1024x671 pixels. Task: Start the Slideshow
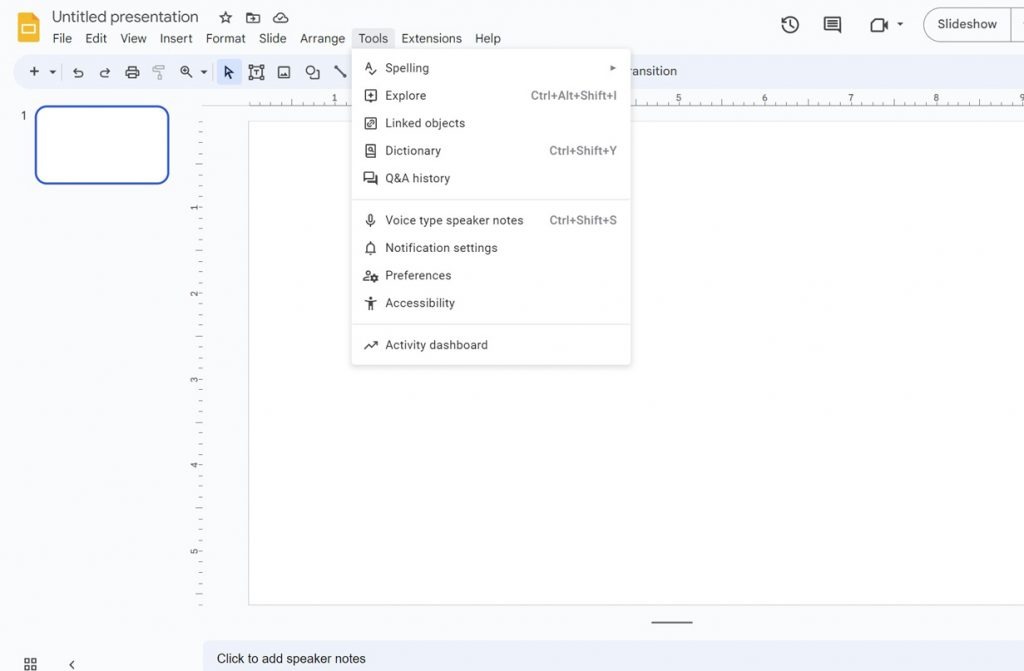tap(966, 24)
